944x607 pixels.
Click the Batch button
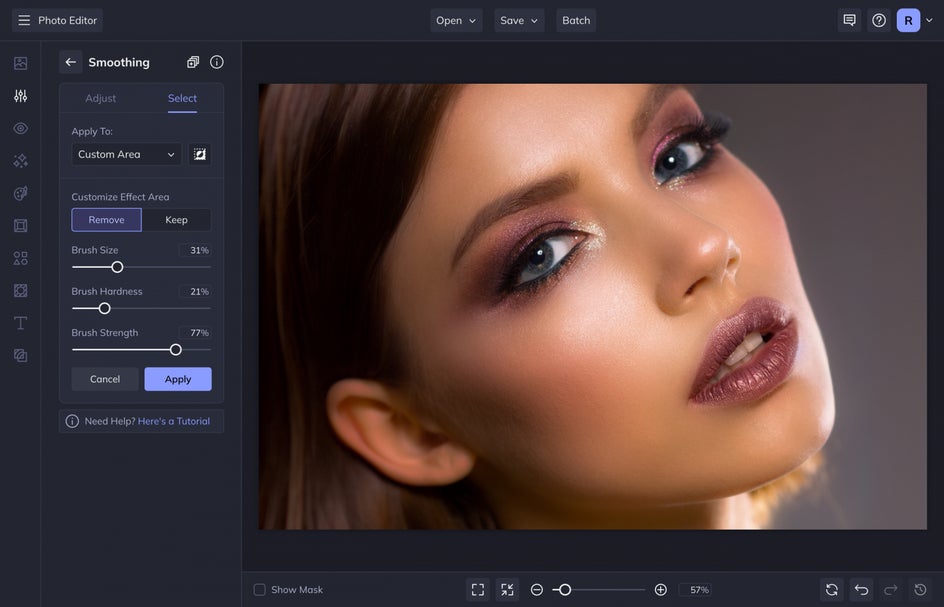tap(576, 20)
